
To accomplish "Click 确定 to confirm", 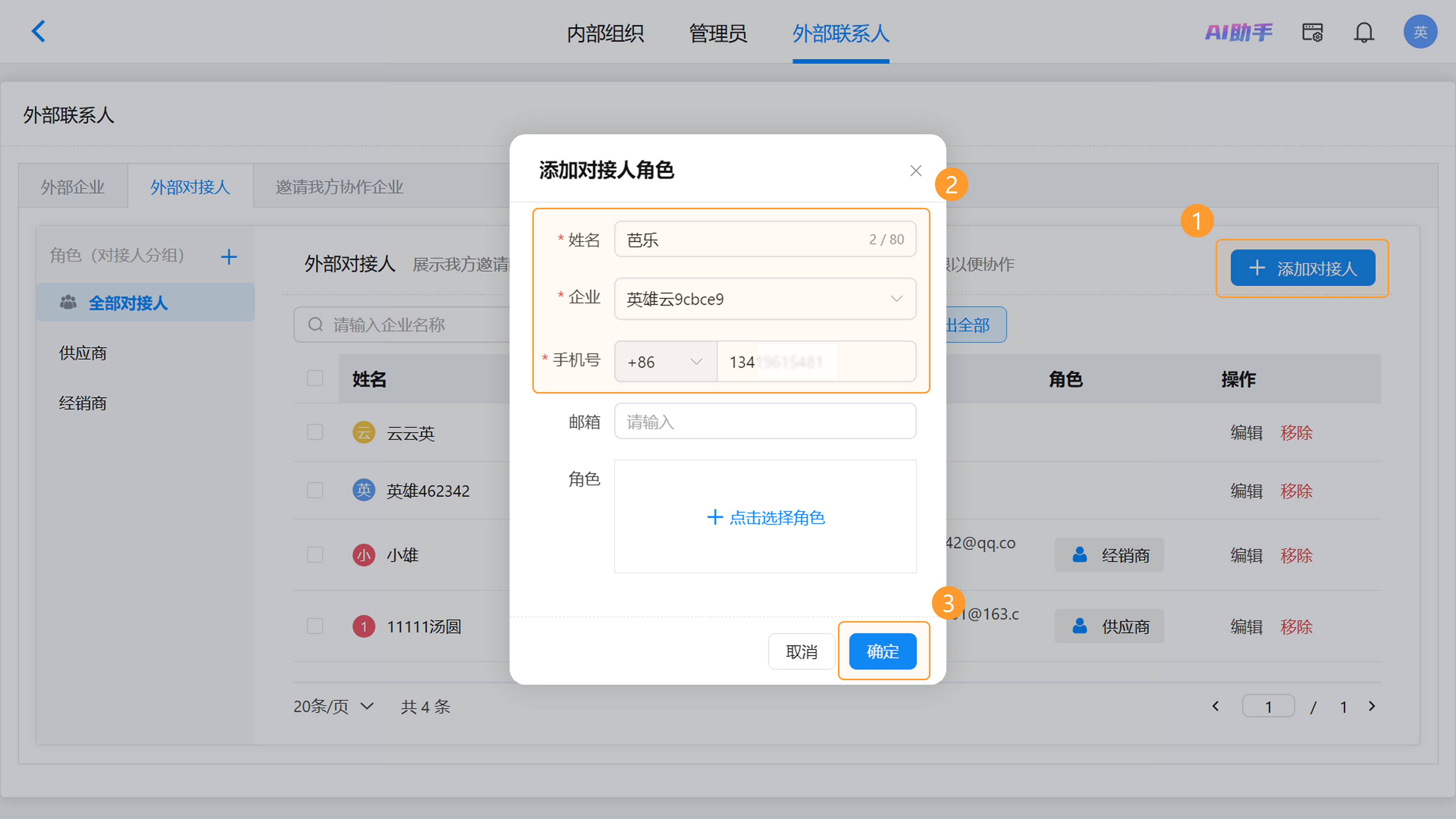I will [883, 651].
